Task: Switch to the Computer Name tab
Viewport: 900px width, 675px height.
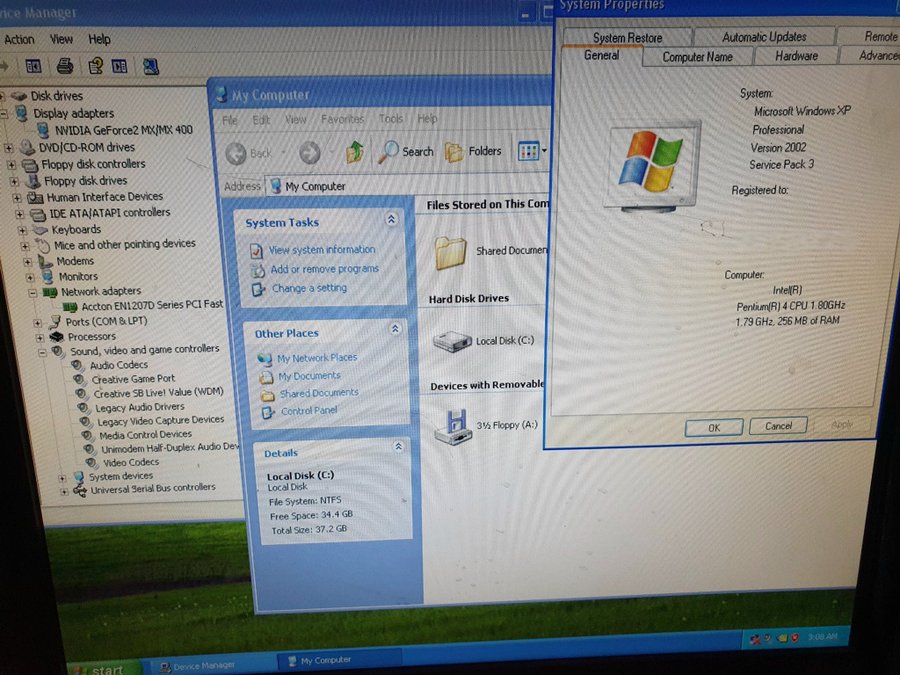Action: coord(696,57)
